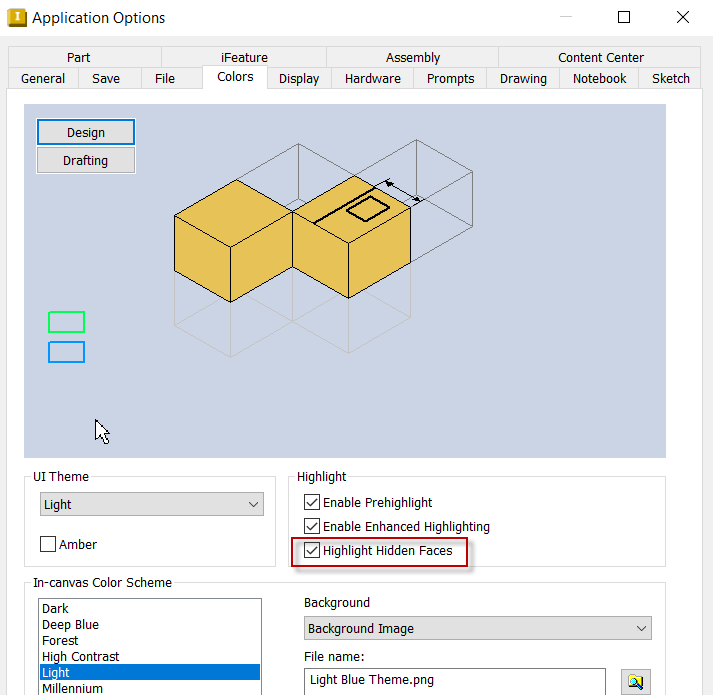Open the Assembly tab
Screen dimensions: 713x695
[x=412, y=57]
